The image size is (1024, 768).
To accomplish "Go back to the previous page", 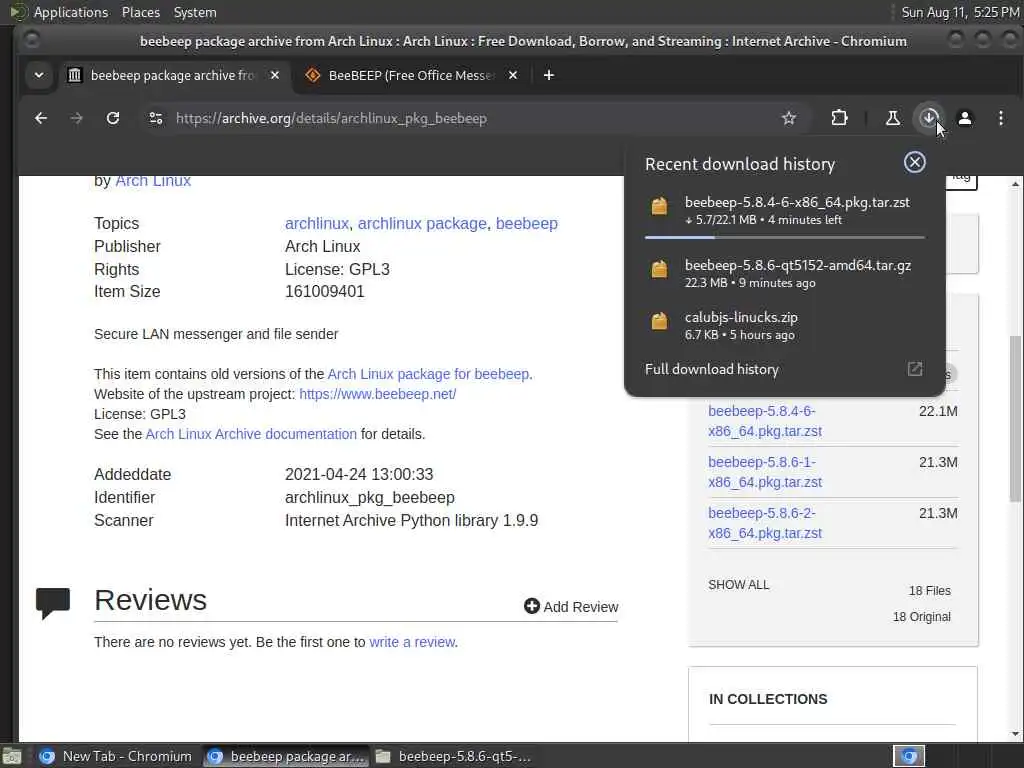I will tap(40, 118).
